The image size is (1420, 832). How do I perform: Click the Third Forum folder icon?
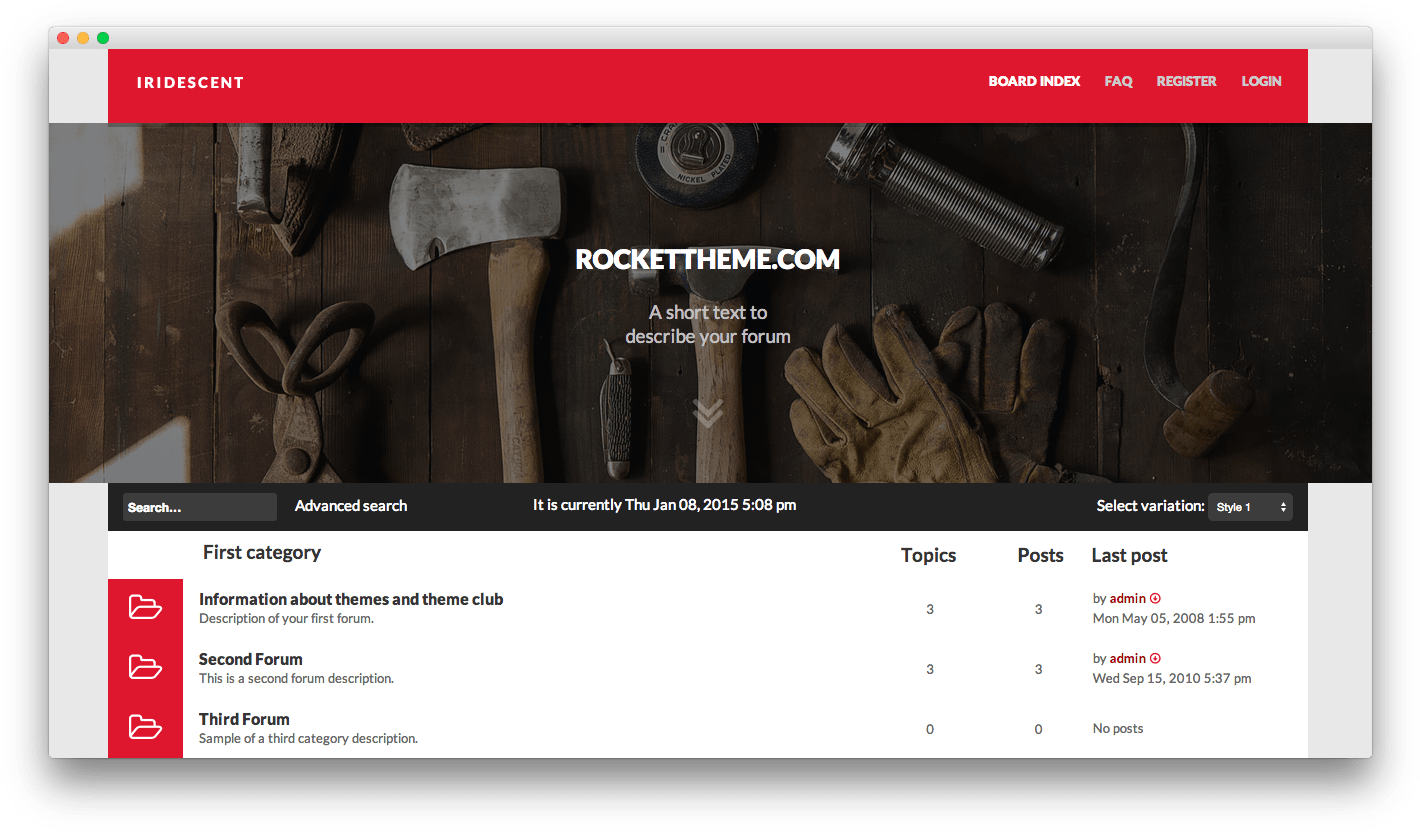point(145,727)
